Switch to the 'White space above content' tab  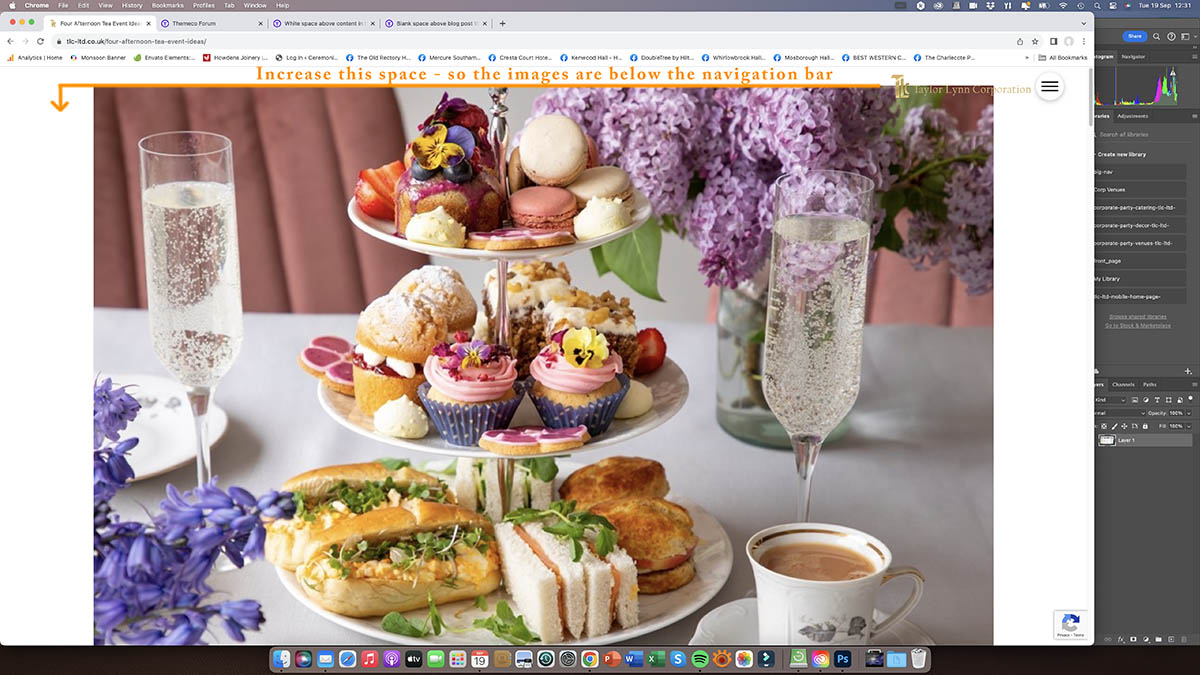(324, 23)
